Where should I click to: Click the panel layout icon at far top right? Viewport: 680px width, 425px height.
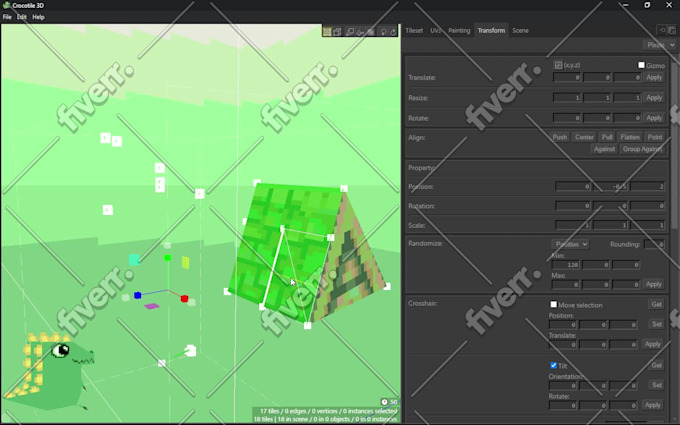672,30
